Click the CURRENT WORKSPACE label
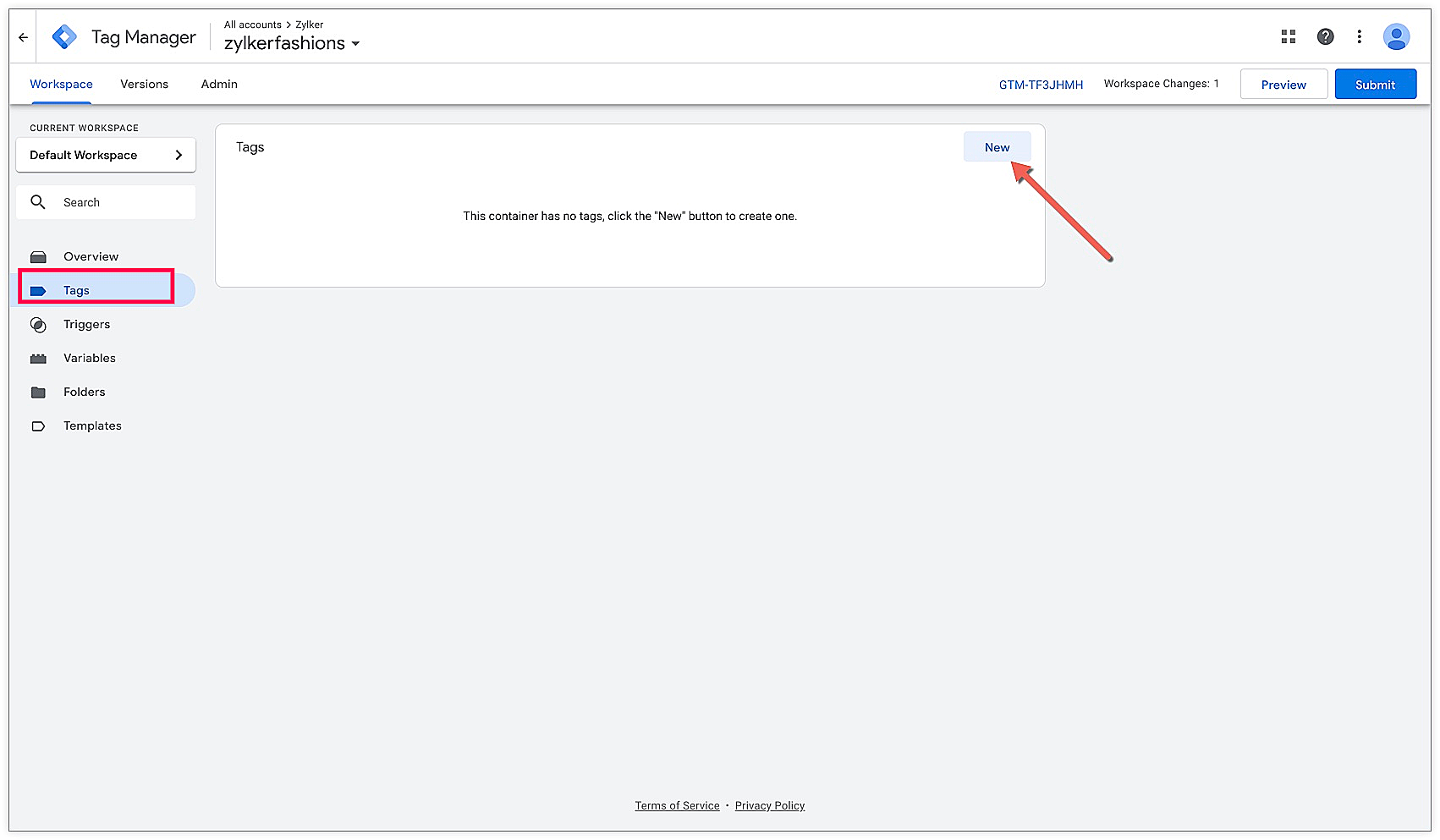1440x840 pixels. click(x=84, y=128)
